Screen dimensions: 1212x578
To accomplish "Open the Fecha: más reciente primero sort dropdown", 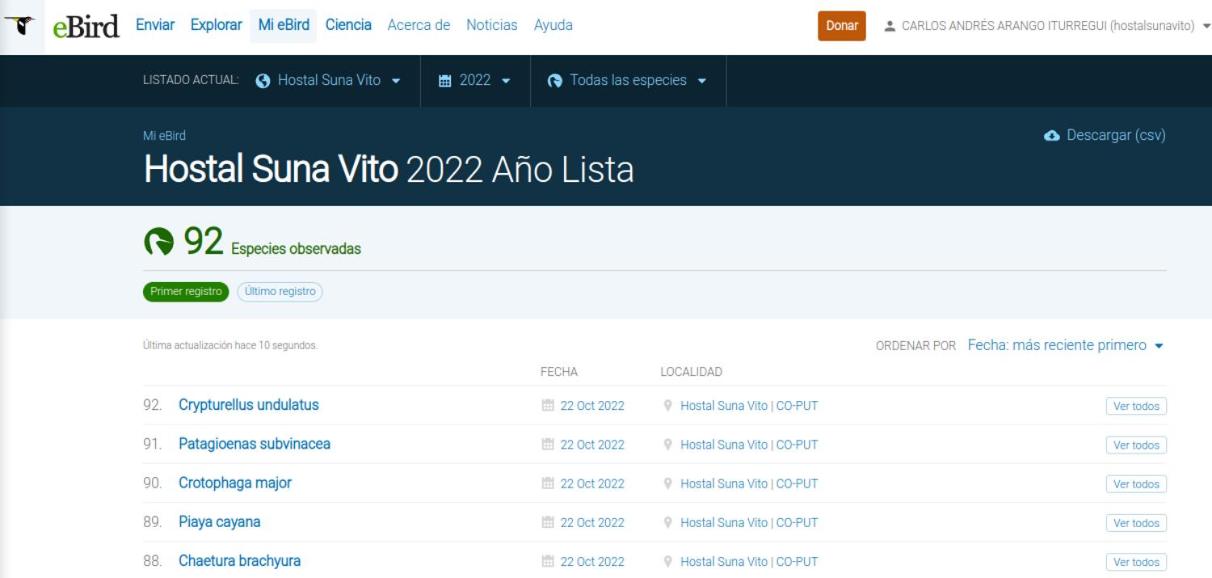I will click(1066, 345).
